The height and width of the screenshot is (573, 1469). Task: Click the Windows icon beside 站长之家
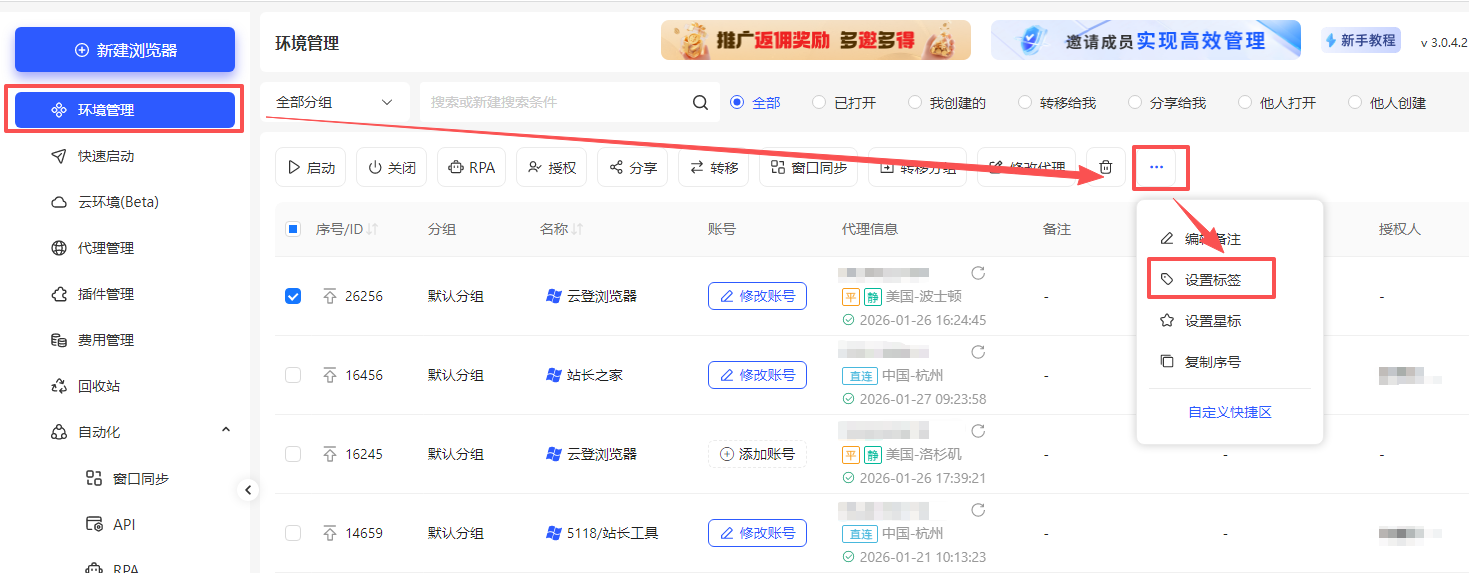pos(554,375)
